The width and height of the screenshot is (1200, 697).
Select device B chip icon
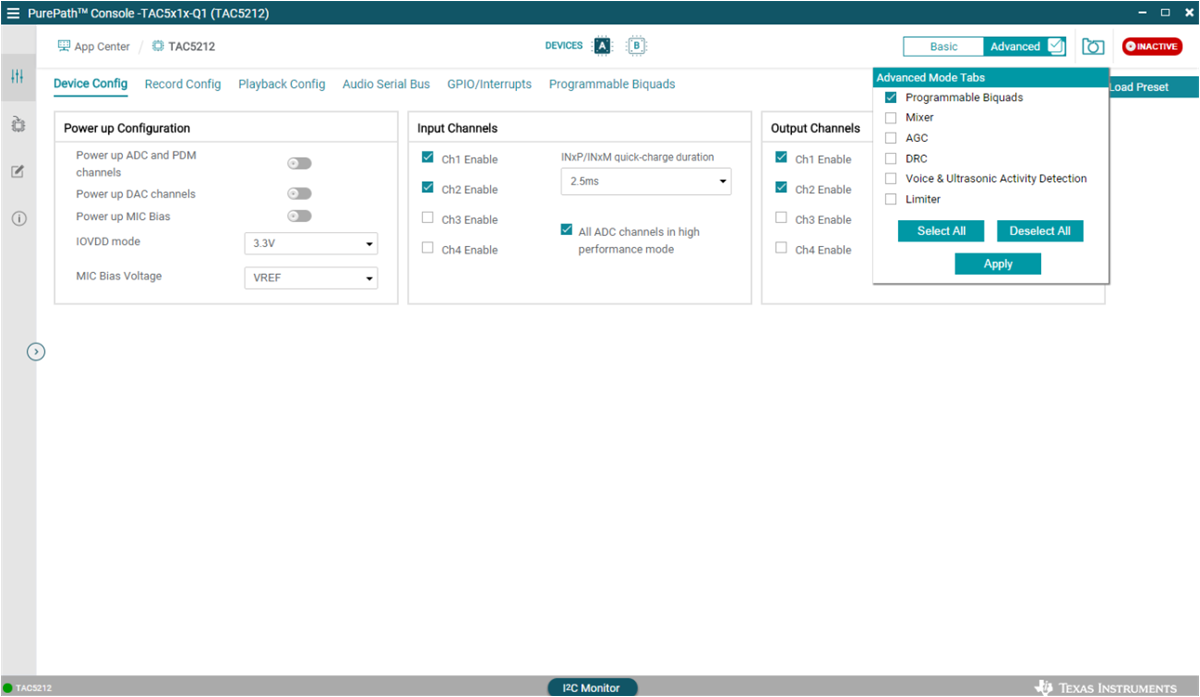pyautogui.click(x=636, y=46)
